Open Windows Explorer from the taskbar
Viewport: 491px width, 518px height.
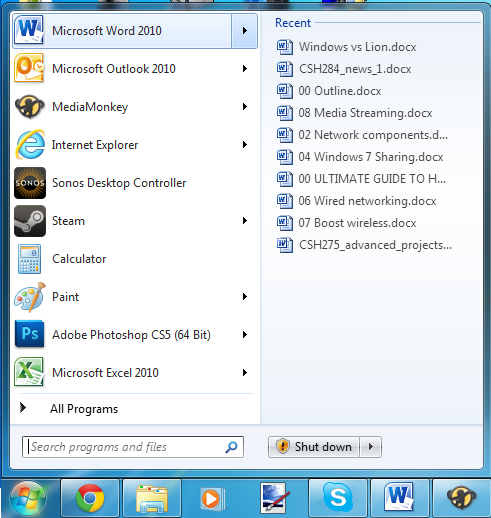pyautogui.click(x=152, y=498)
